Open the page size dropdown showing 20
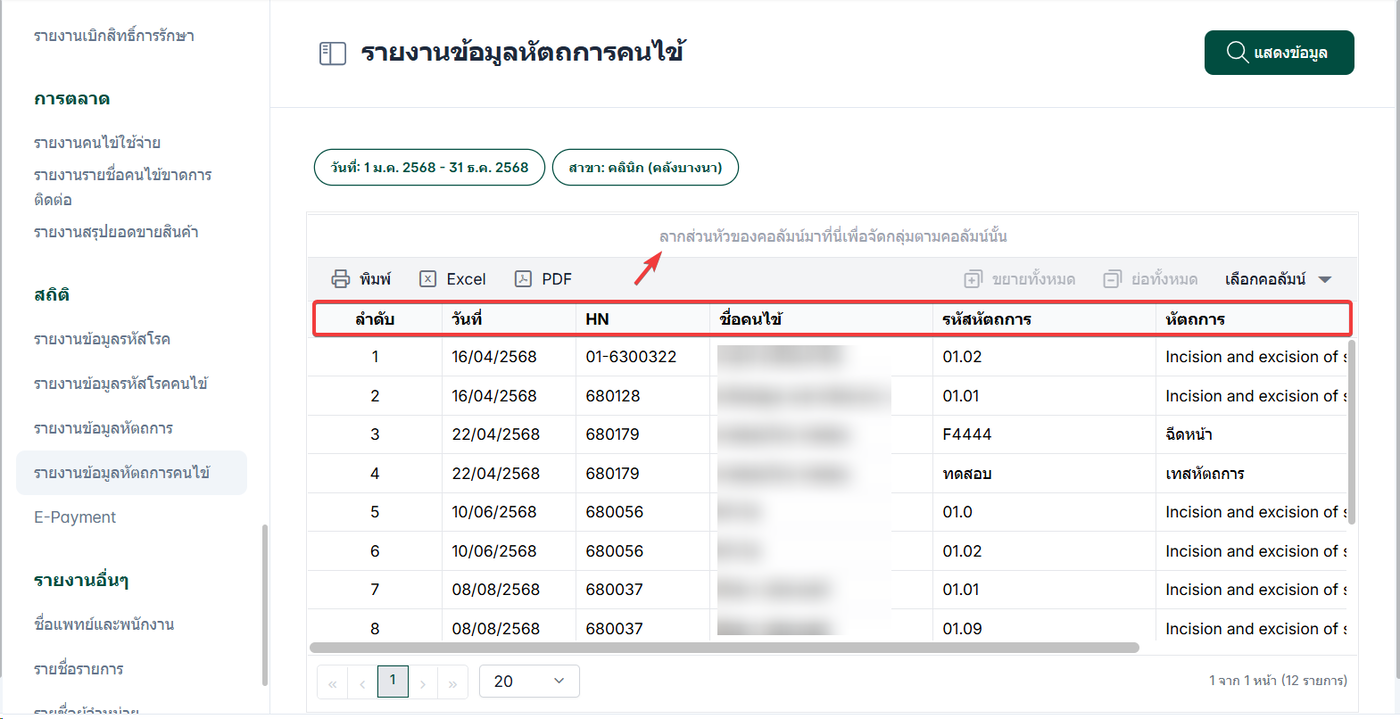This screenshot has height=719, width=1400. click(x=529, y=681)
